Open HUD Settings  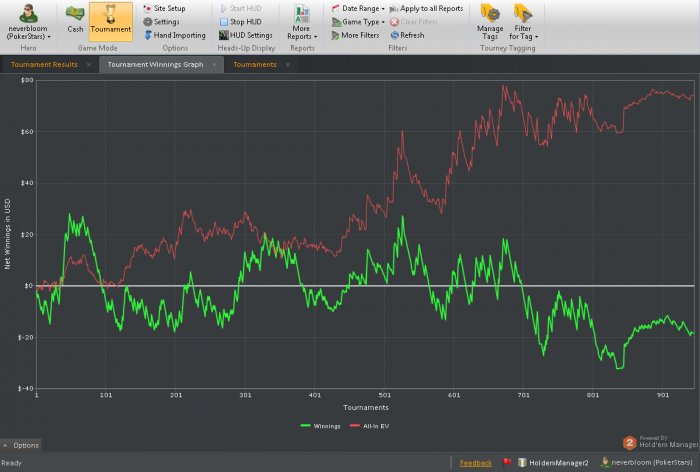(x=250, y=35)
